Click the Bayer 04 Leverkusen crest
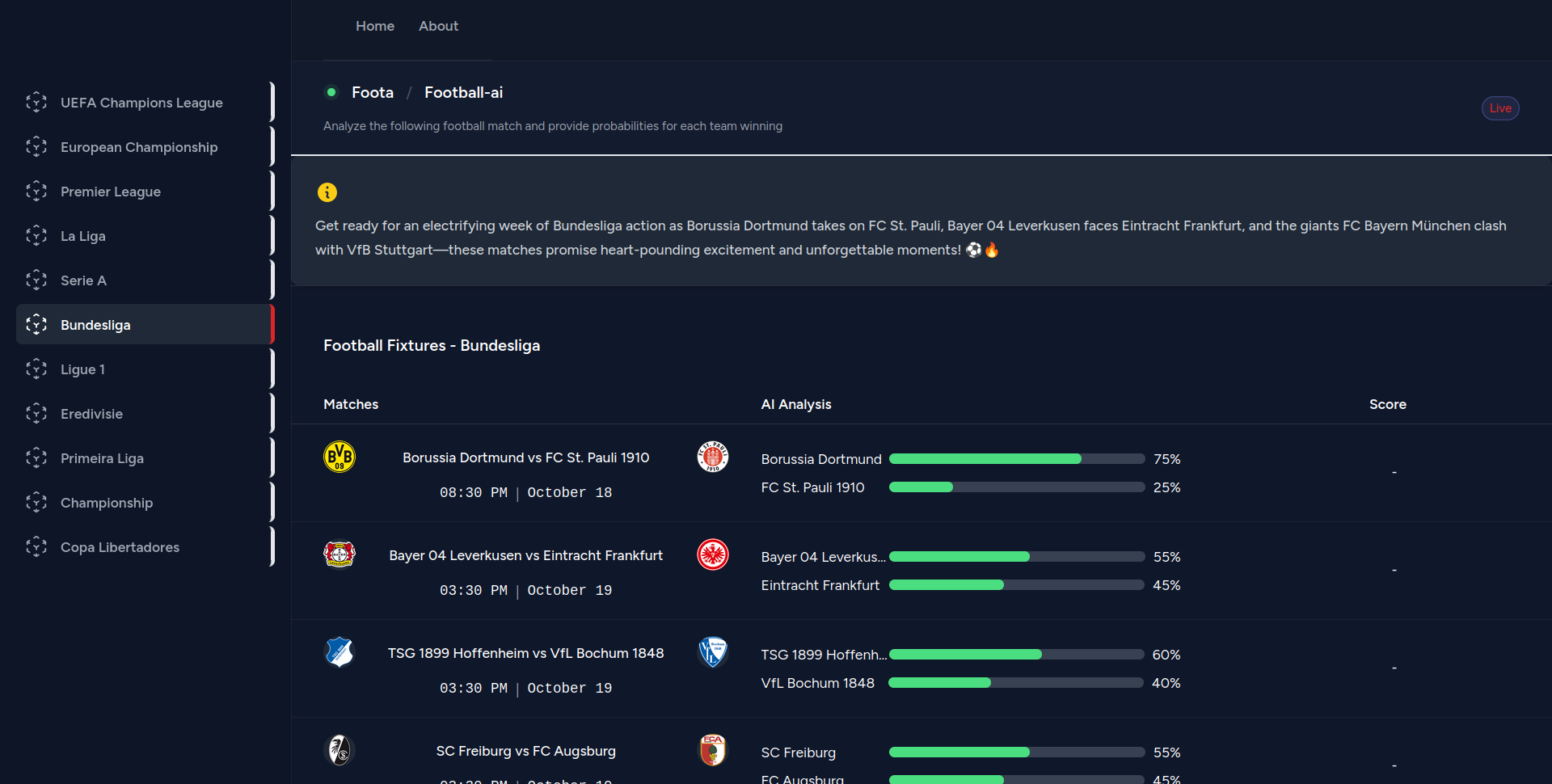1552x784 pixels. coord(339,554)
